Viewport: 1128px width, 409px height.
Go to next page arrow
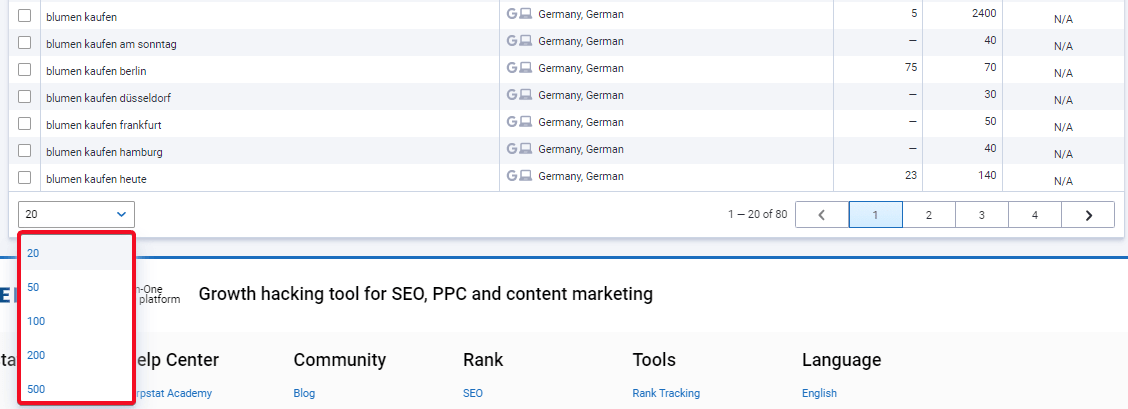[1088, 214]
